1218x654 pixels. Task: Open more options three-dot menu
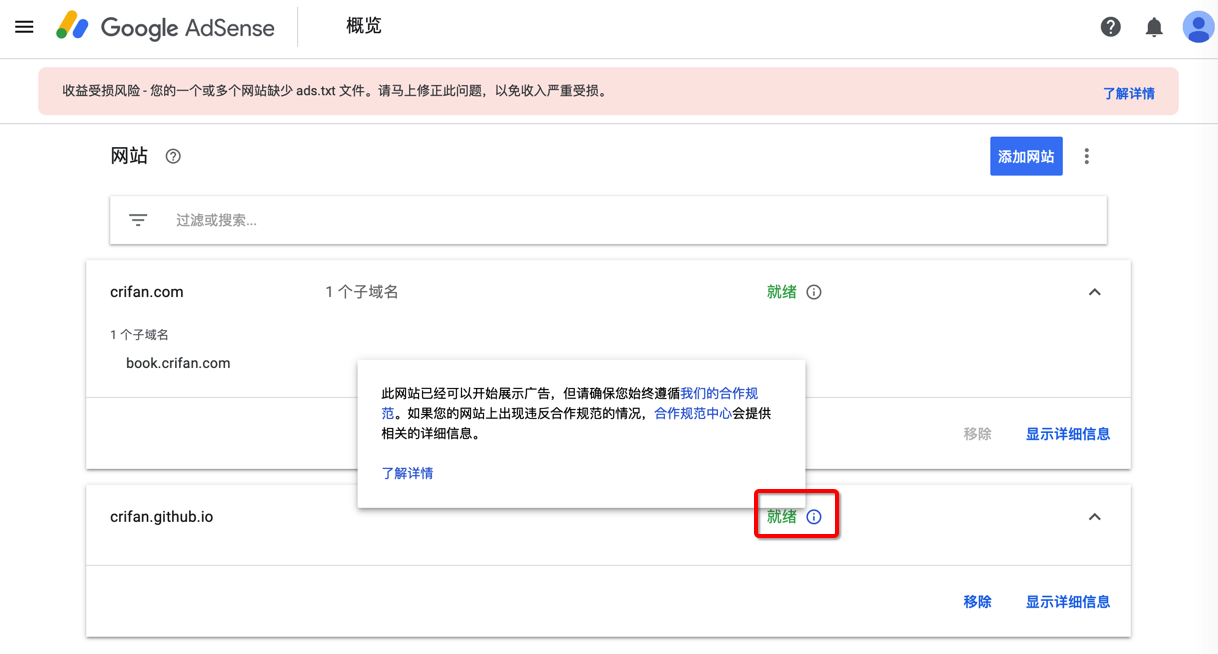1087,156
